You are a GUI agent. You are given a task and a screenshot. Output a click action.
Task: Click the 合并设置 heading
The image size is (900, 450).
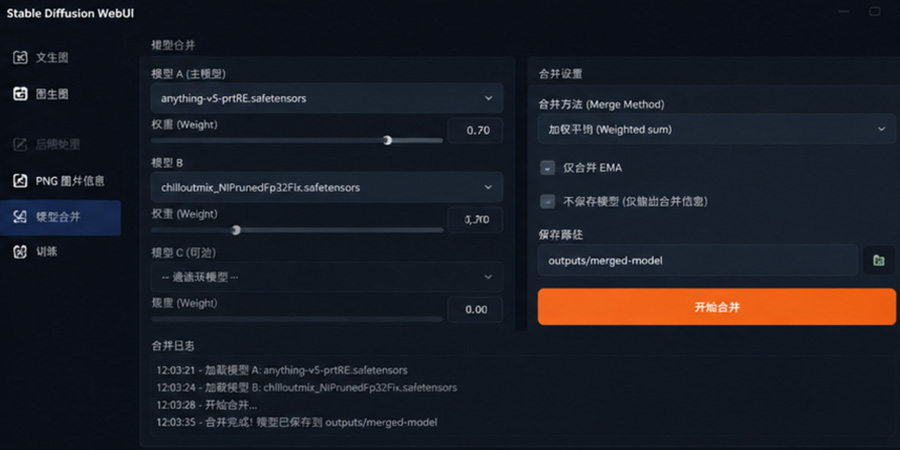560,74
